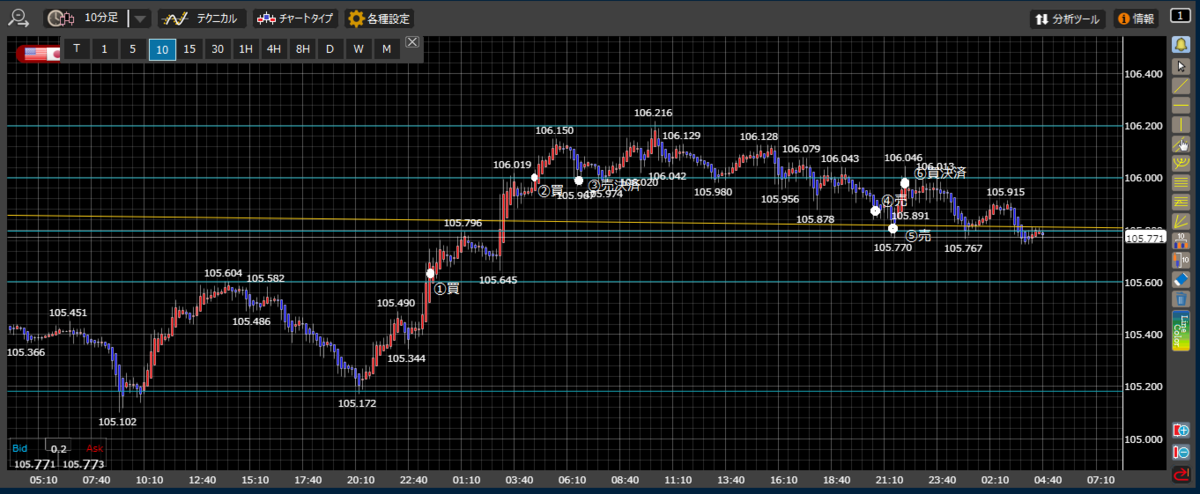The image size is (1200, 494).
Task: Select the W weekly timeframe
Action: [359, 49]
